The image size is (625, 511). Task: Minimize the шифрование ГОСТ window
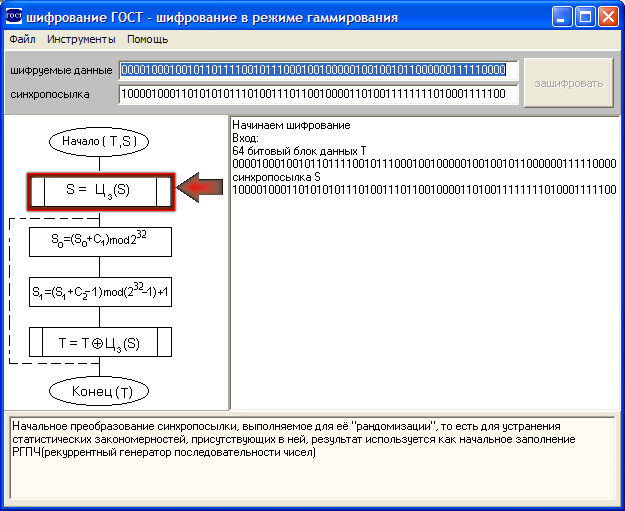pos(562,17)
